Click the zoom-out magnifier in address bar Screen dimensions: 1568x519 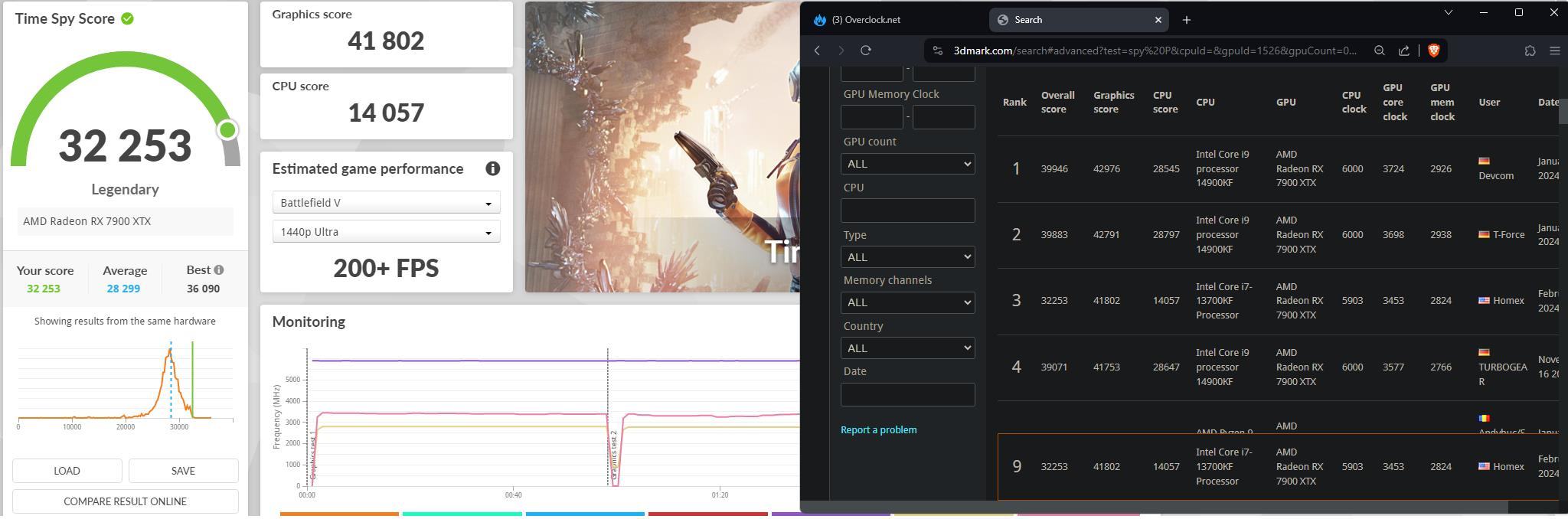(1379, 51)
